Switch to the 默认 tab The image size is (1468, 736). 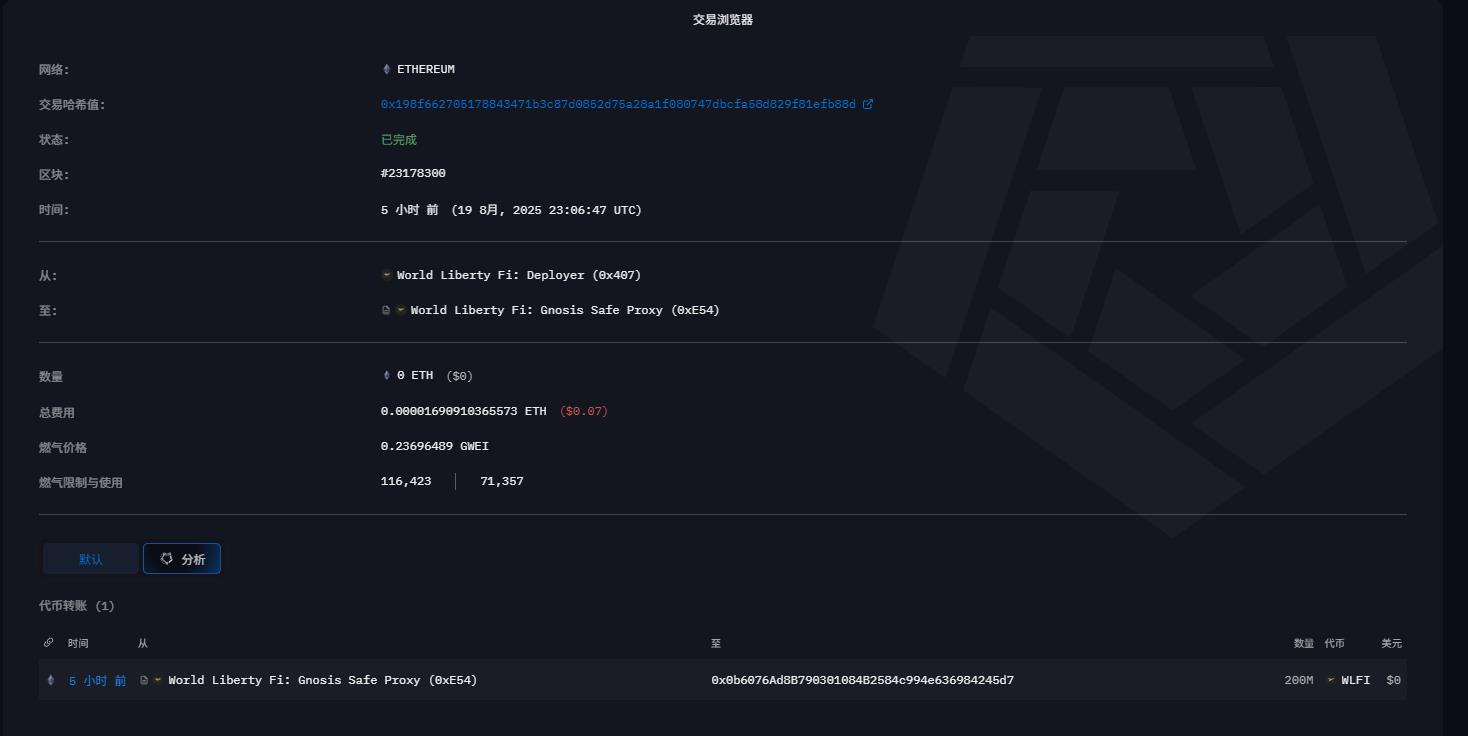91,559
